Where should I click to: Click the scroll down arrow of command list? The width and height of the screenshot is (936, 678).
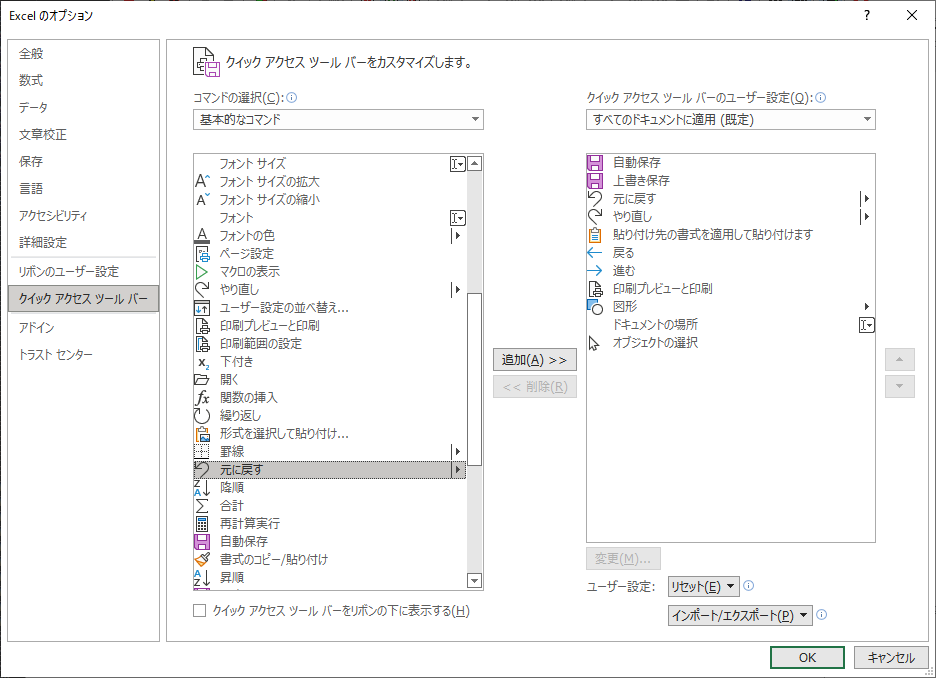tap(475, 581)
